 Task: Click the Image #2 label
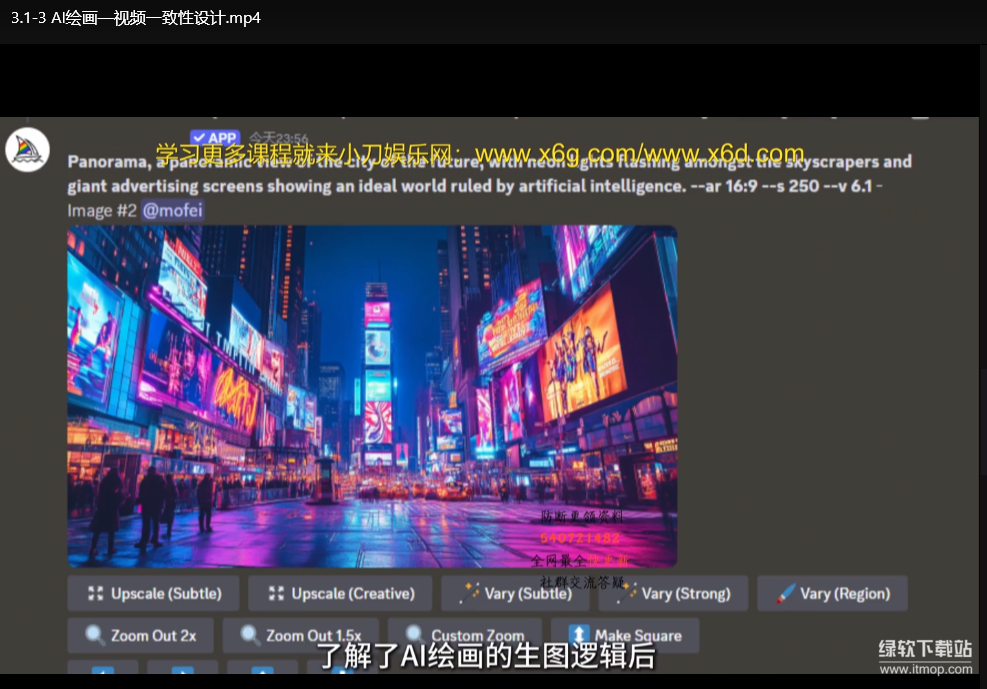pyautogui.click(x=102, y=210)
